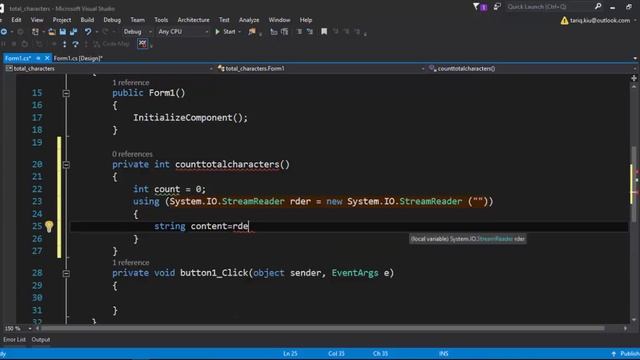Collapse the counttotalcharacters() method region

66,164
